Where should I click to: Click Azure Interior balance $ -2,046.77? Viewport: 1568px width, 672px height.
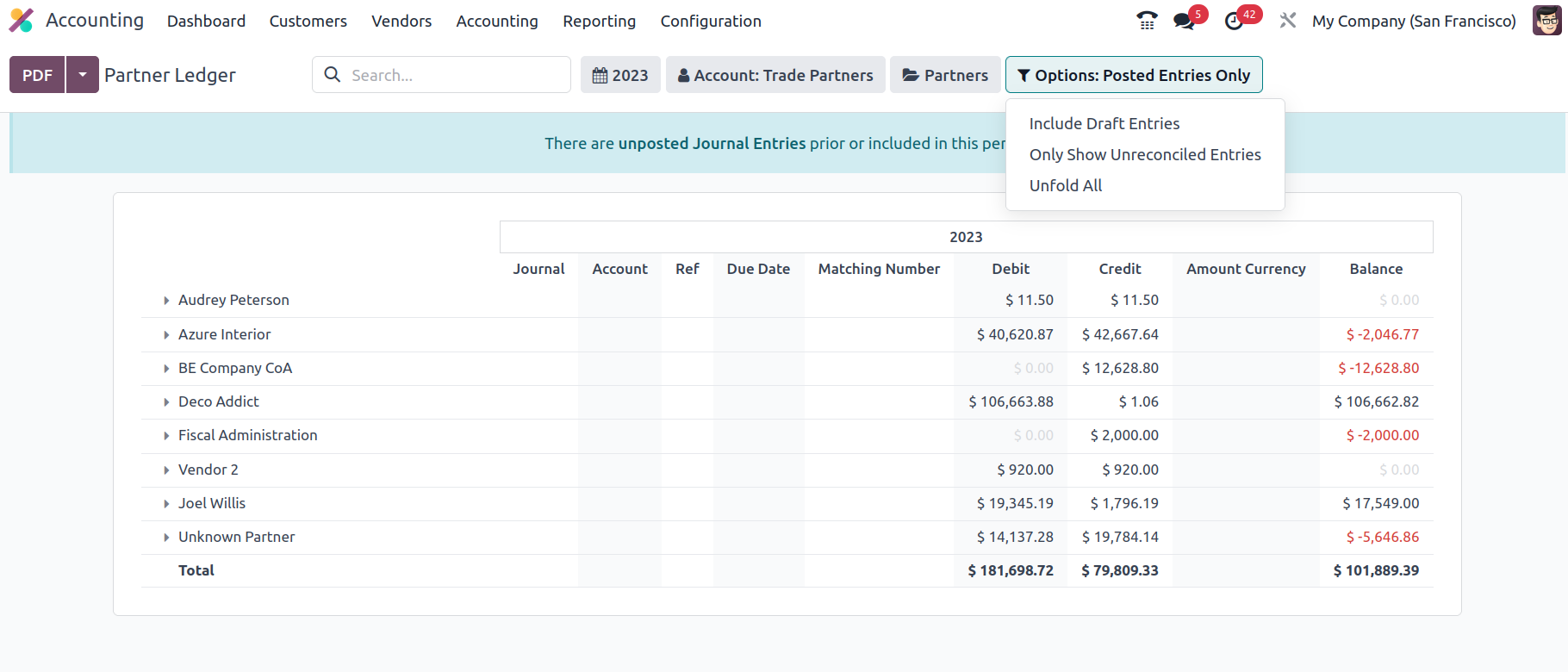pyautogui.click(x=1383, y=334)
